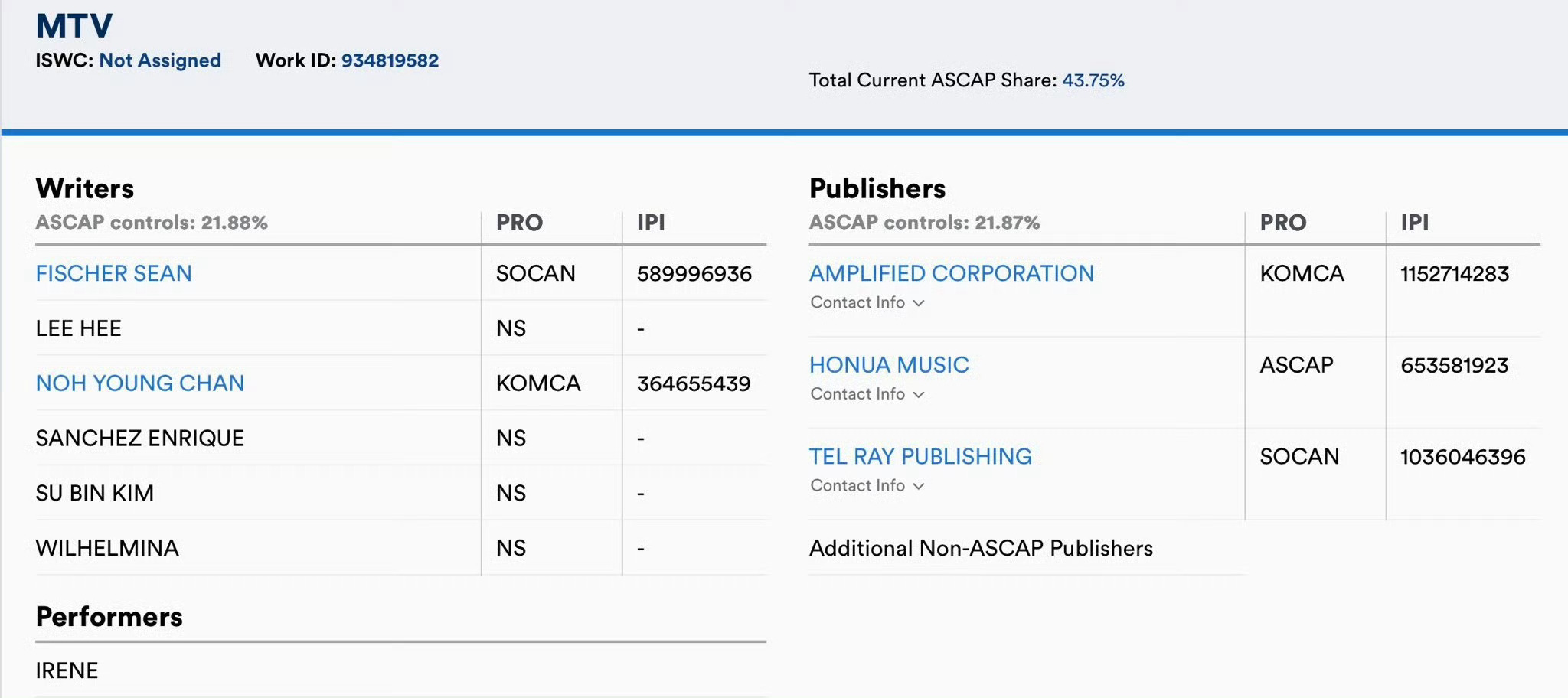This screenshot has width=1568, height=698.
Task: Select writer row SANCHEZ ENRIQUE
Action: click(401, 438)
